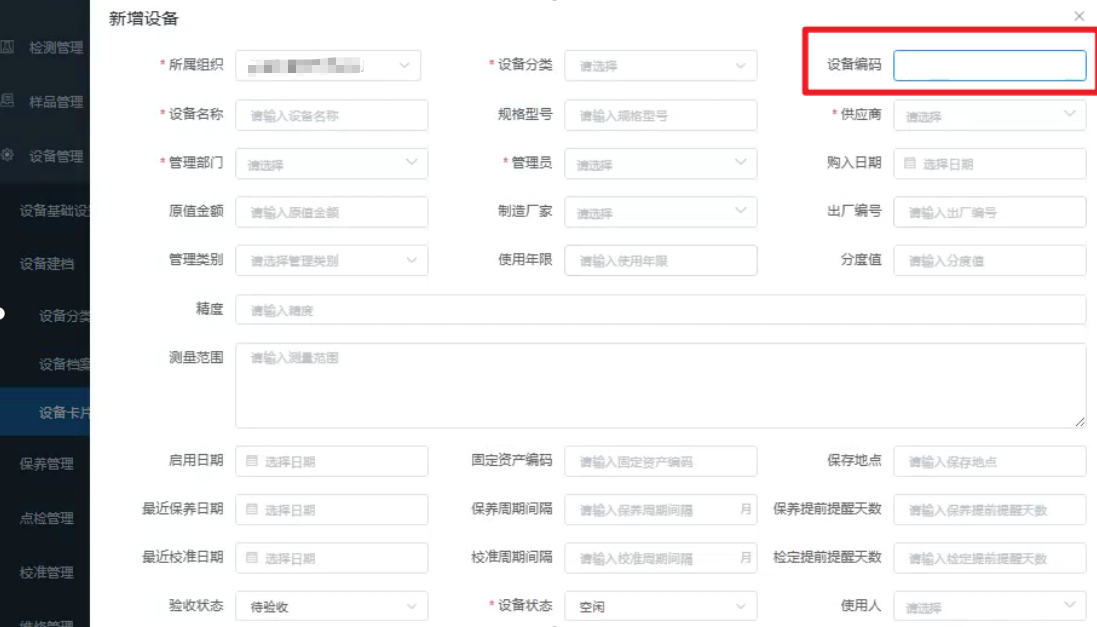
Task: Close the 新增设备 dialog
Action: pyautogui.click(x=1079, y=16)
